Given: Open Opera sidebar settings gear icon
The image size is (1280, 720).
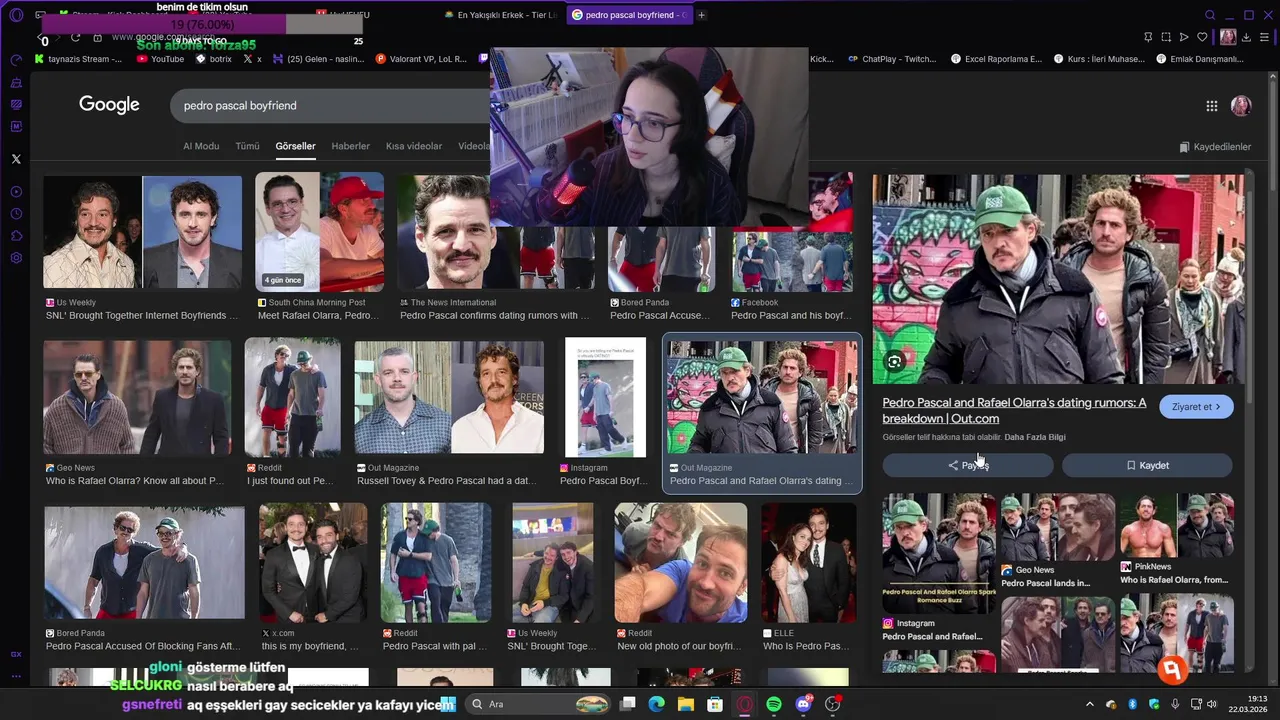Looking at the screenshot, I should pyautogui.click(x=16, y=258).
